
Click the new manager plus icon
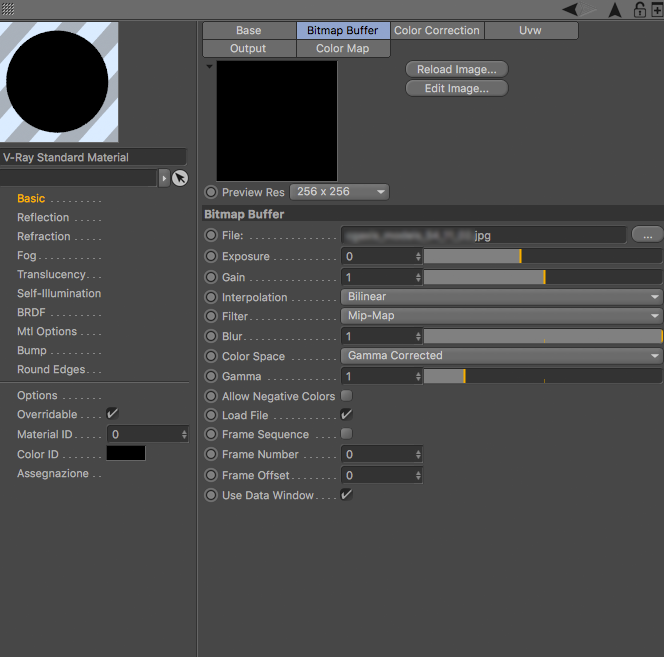[657, 9]
